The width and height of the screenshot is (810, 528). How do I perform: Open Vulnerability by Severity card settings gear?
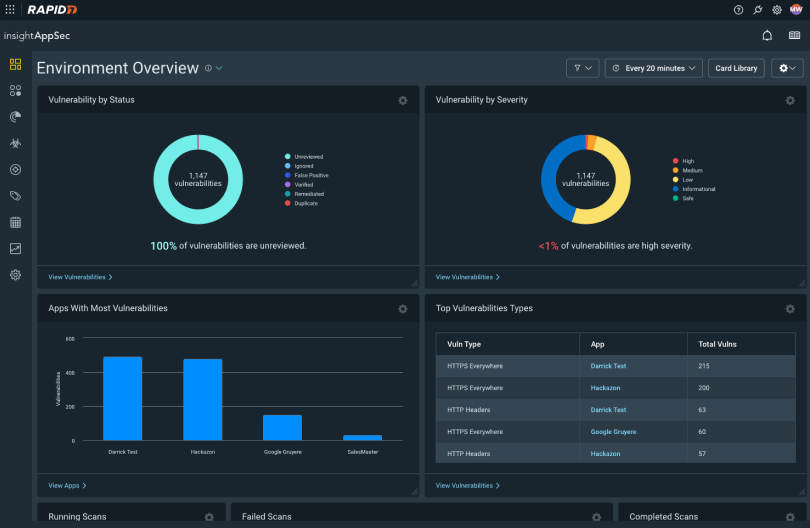(x=790, y=100)
